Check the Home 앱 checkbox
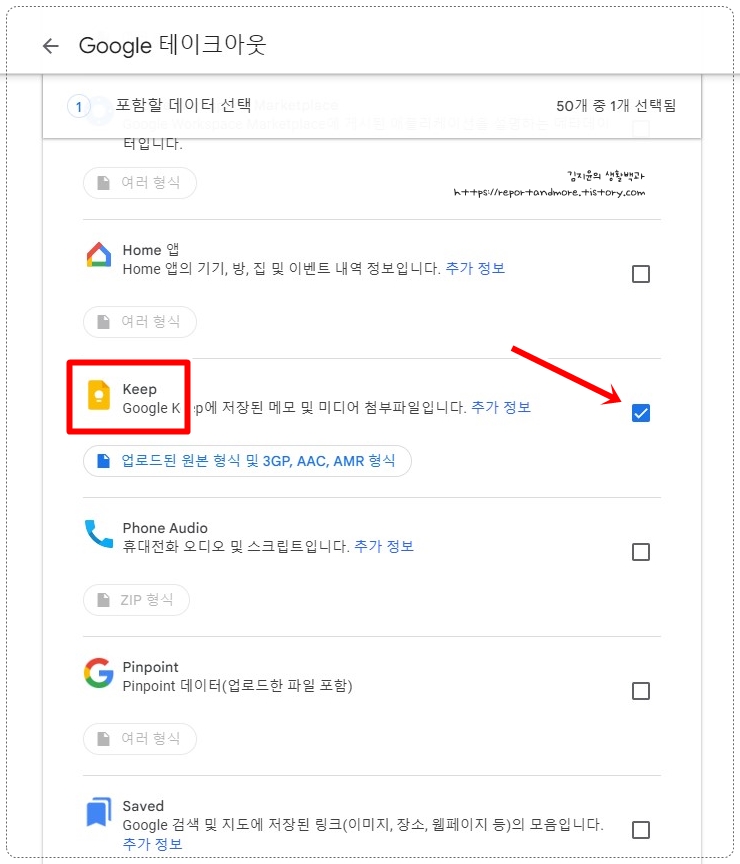The height and width of the screenshot is (864, 740). point(641,274)
